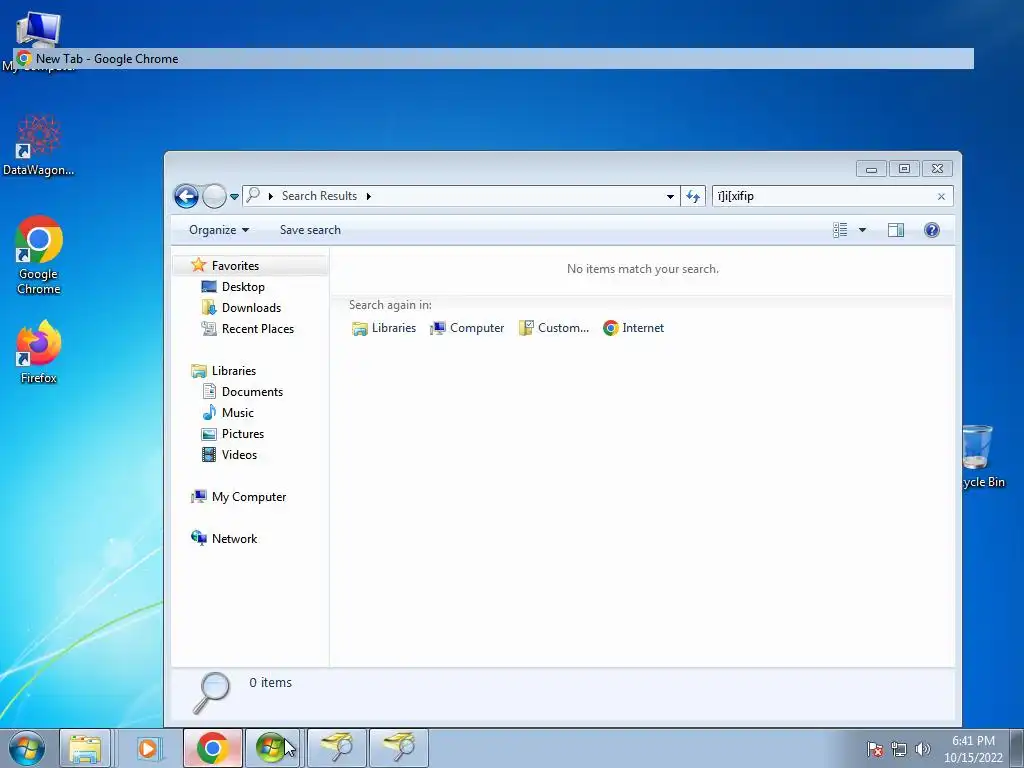Open Recent Places under Favorites
The width and height of the screenshot is (1024, 768).
pyautogui.click(x=257, y=328)
